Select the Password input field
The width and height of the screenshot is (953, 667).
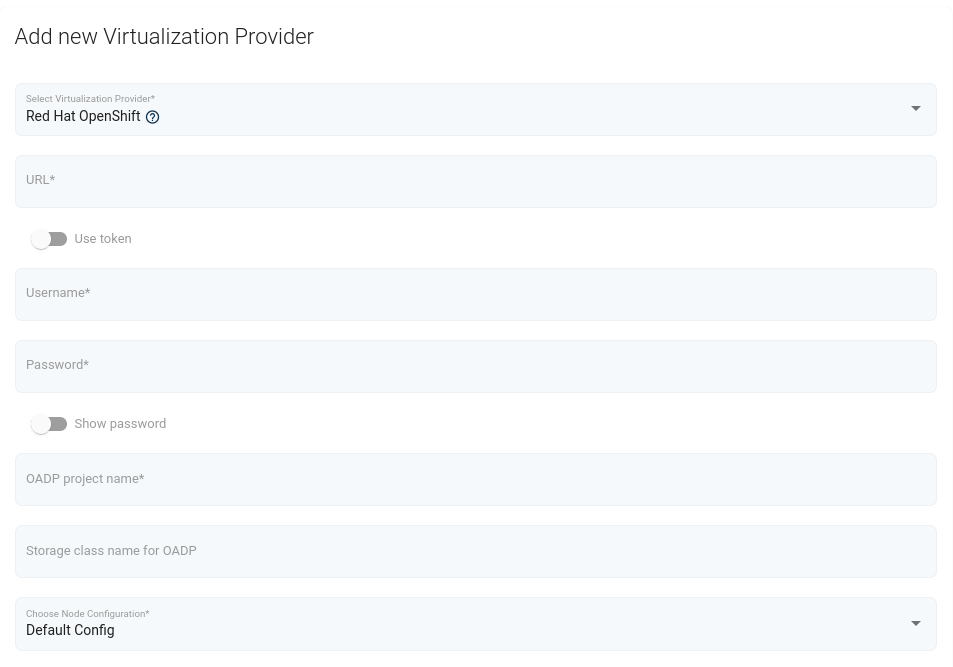476,367
